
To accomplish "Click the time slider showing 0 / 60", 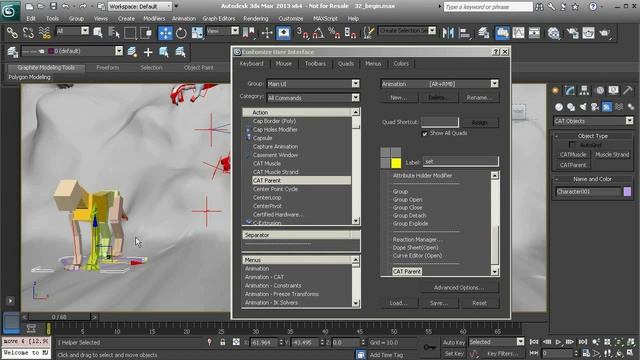I will [59, 317].
